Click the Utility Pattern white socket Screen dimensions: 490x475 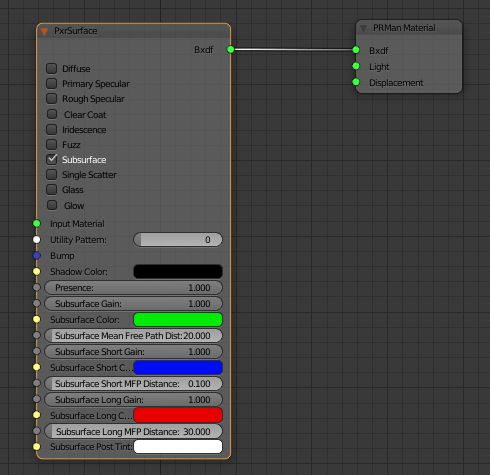click(x=37, y=239)
